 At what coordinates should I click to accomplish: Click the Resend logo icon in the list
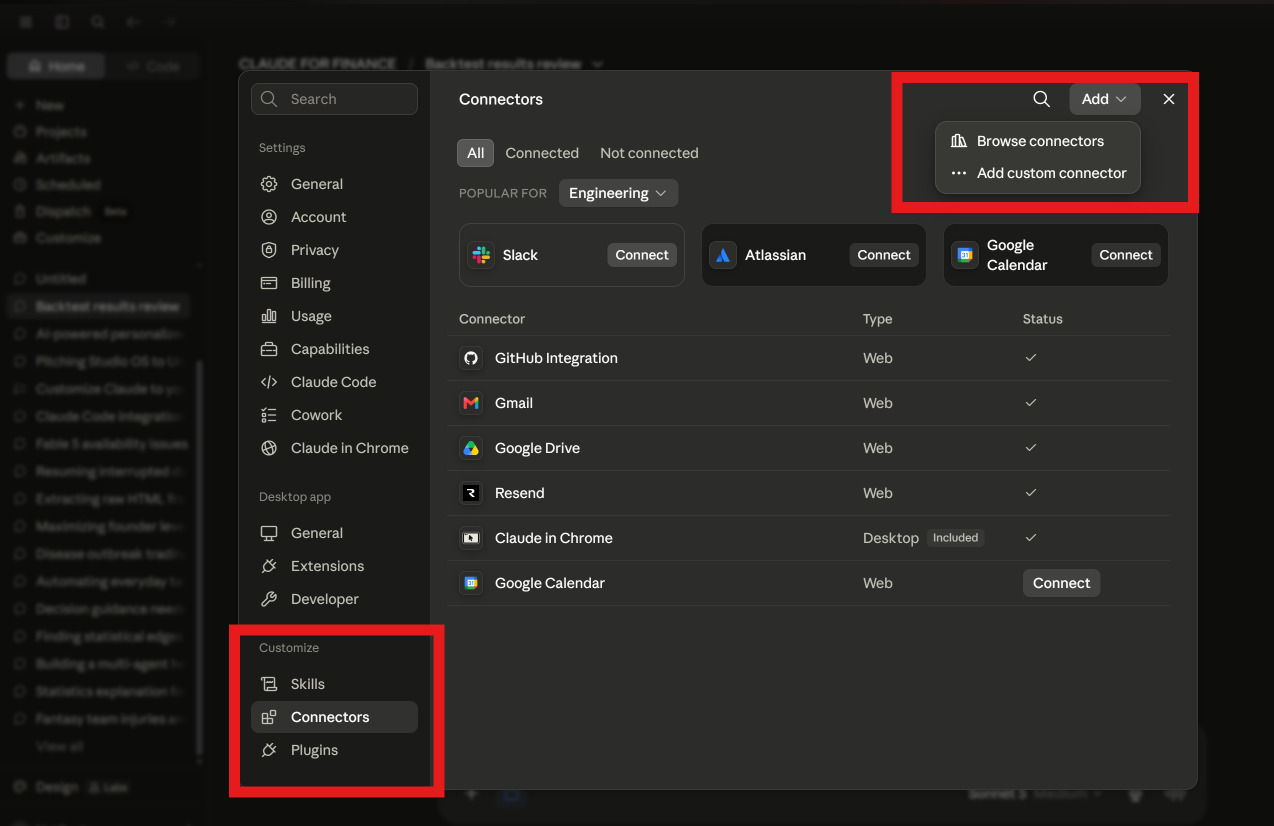[x=471, y=493]
